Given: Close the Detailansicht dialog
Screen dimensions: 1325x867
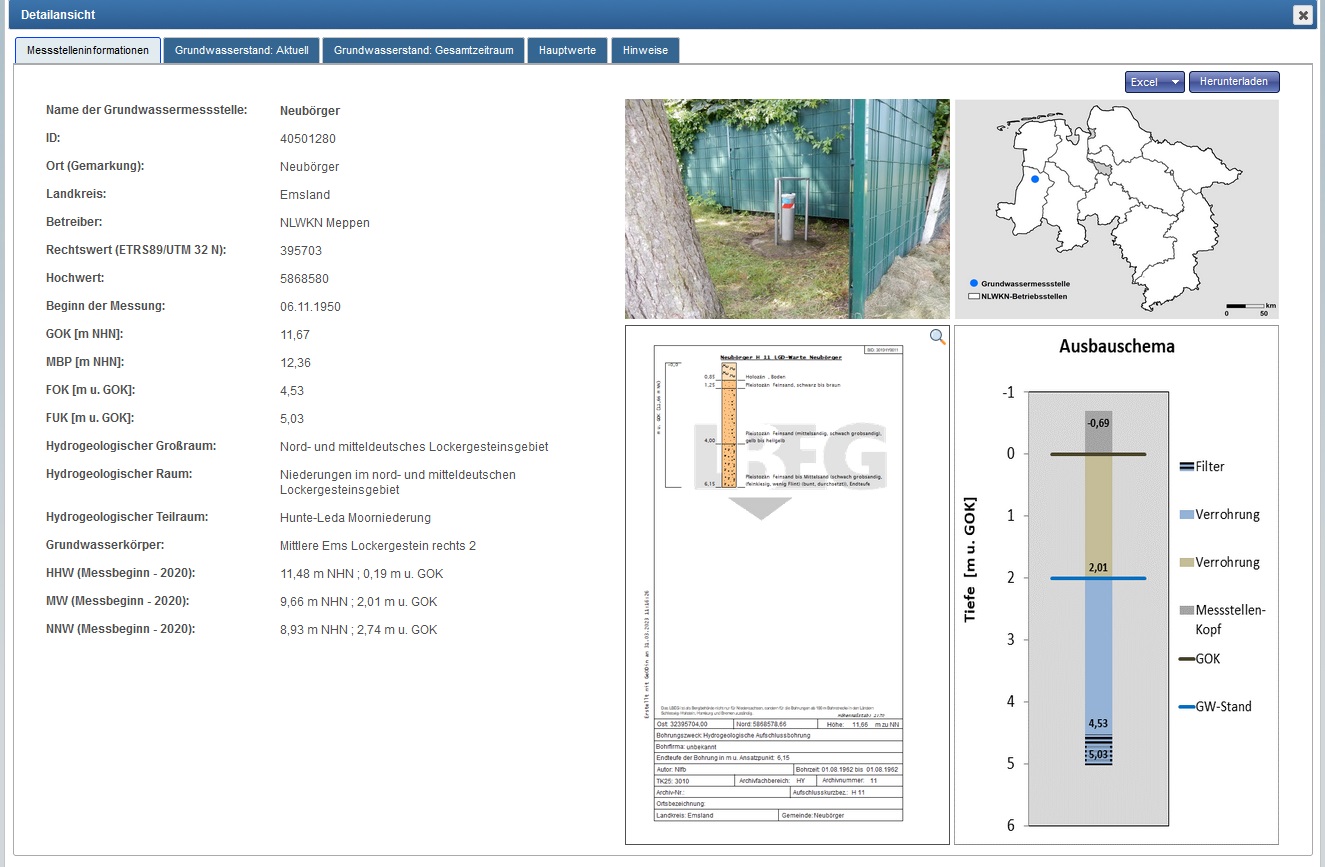Looking at the screenshot, I should click(x=1301, y=15).
